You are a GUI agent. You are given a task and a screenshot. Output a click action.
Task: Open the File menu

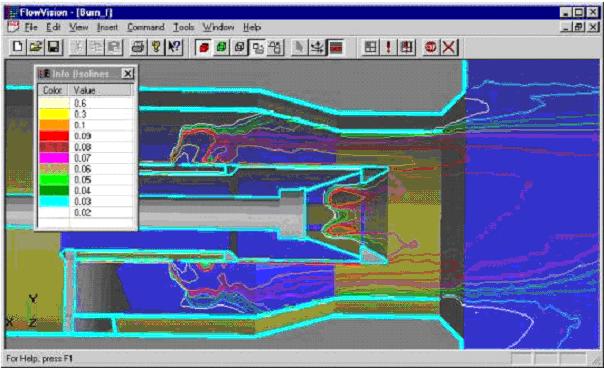point(31,27)
